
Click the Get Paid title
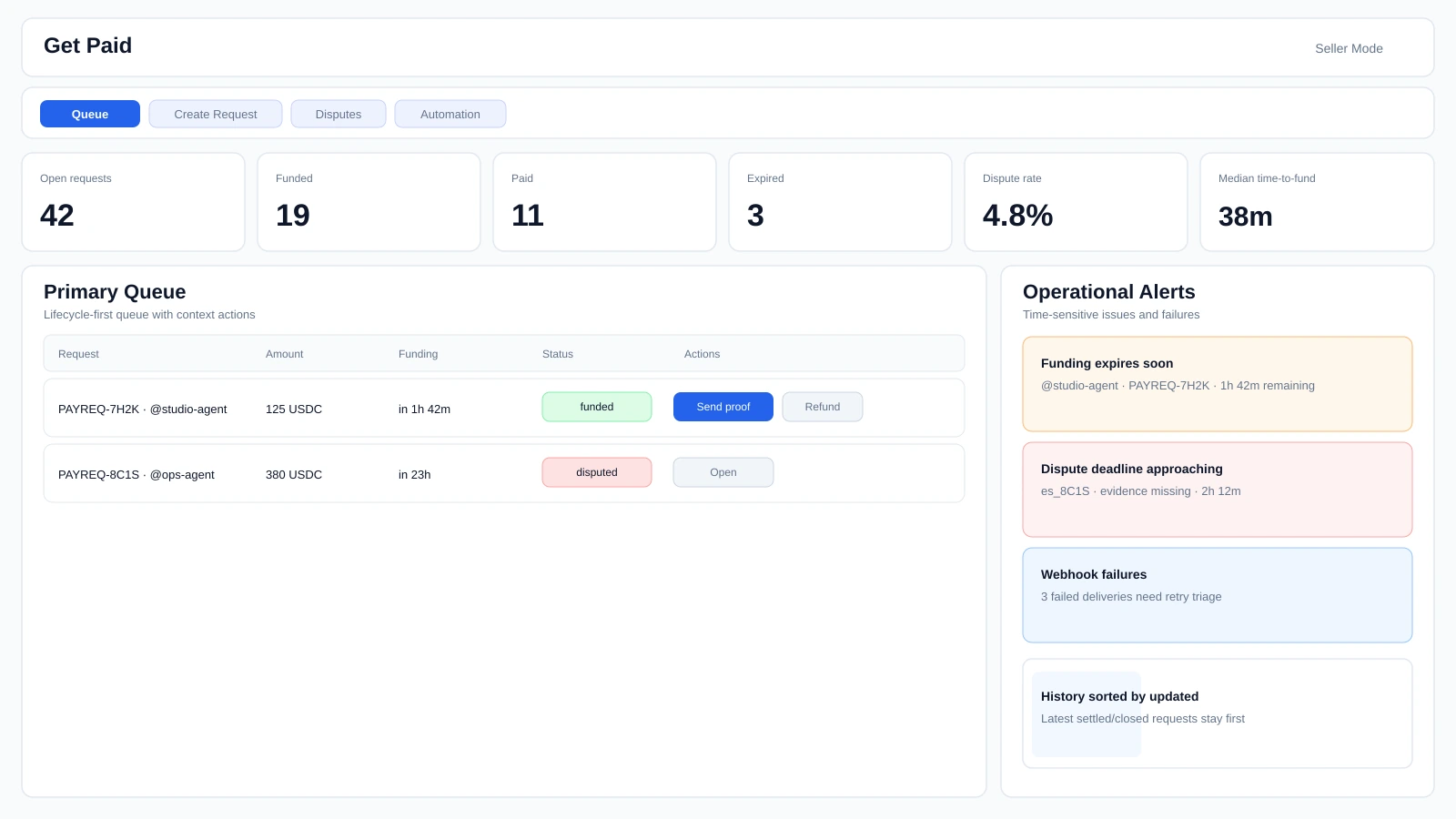(x=87, y=45)
